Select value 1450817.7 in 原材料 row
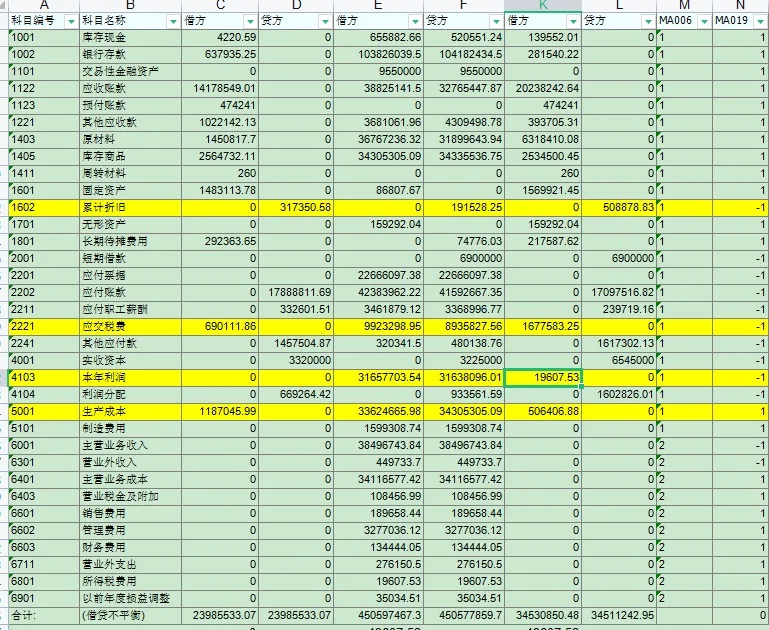The height and width of the screenshot is (630, 769). pos(220,139)
